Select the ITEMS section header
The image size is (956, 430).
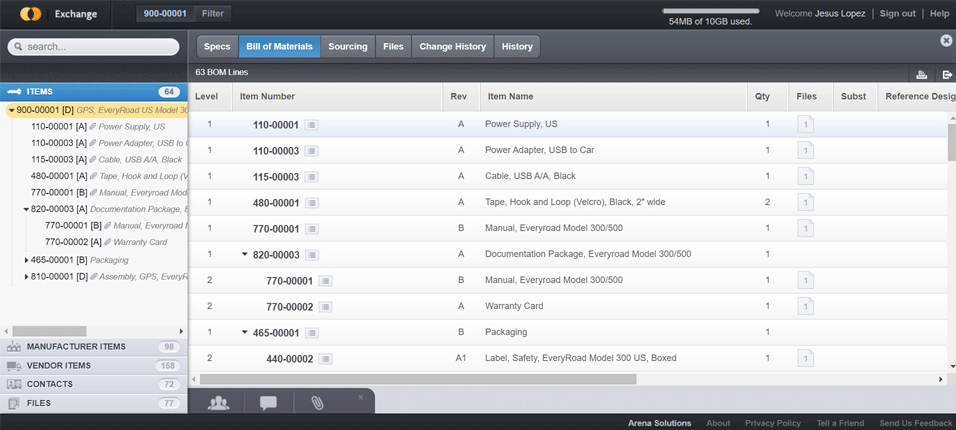[x=94, y=91]
